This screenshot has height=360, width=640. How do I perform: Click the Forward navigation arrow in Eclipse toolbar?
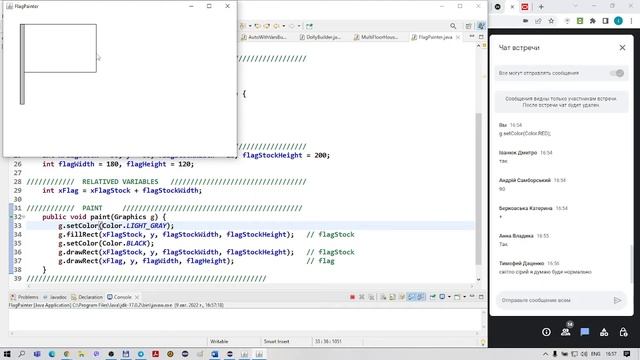pos(291,26)
